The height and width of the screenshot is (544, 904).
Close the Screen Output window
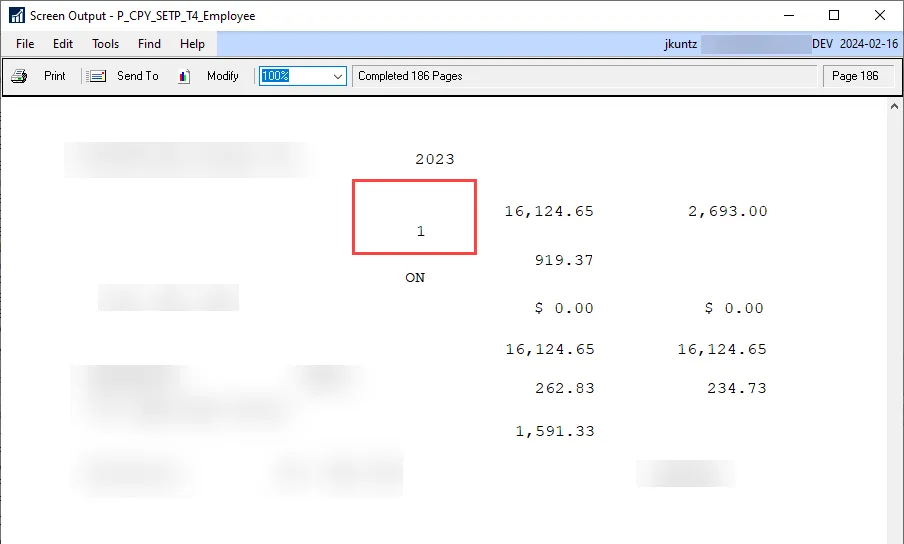click(x=880, y=16)
